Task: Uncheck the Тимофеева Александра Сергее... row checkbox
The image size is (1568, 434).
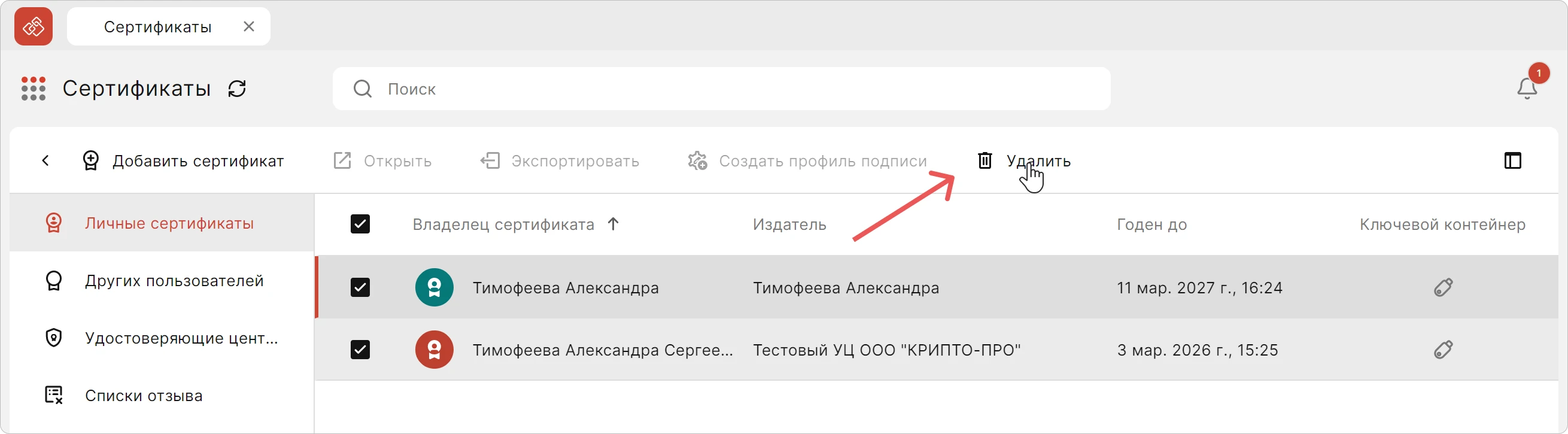Action: tap(360, 350)
